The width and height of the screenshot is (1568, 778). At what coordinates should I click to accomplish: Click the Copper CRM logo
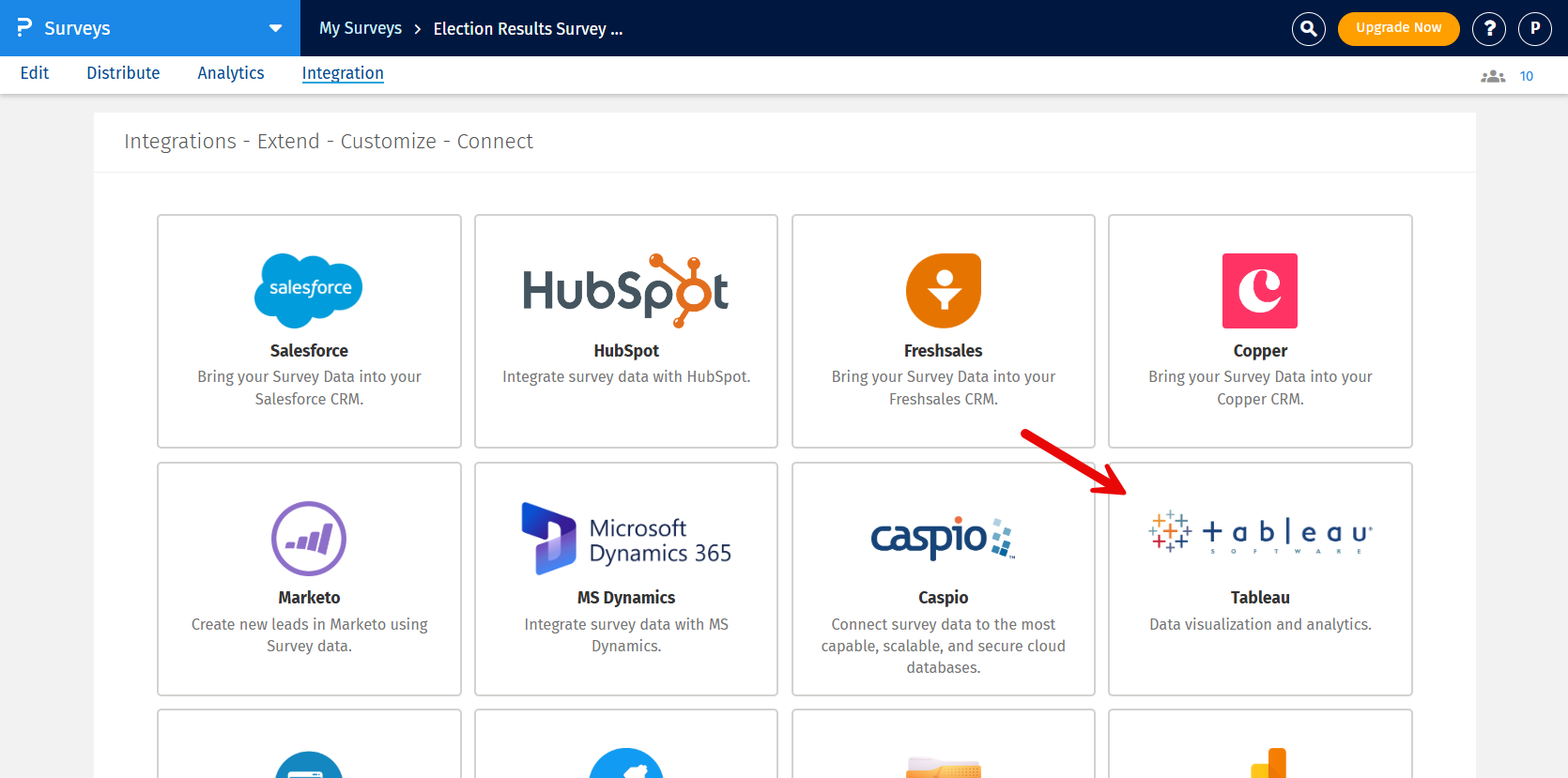click(x=1260, y=290)
